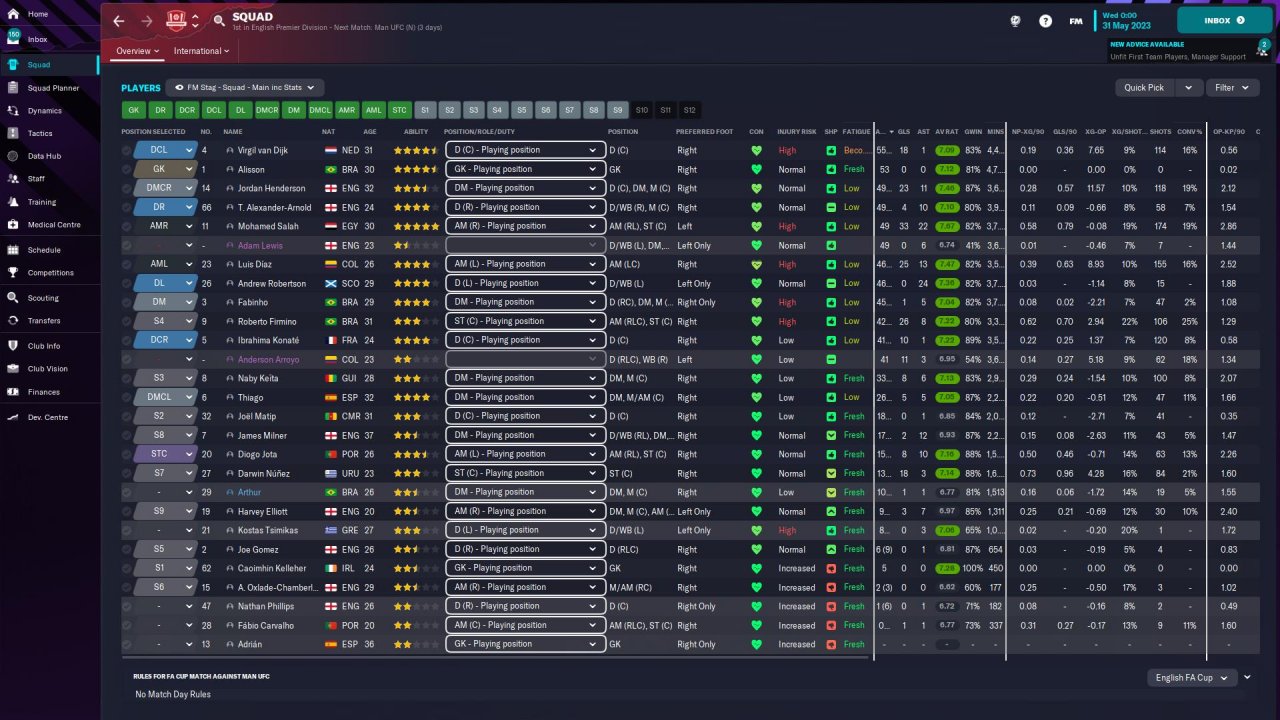Screen dimensions: 1280x720
Task: Tick the selection circle on Alisson's row
Action: click(x=126, y=169)
